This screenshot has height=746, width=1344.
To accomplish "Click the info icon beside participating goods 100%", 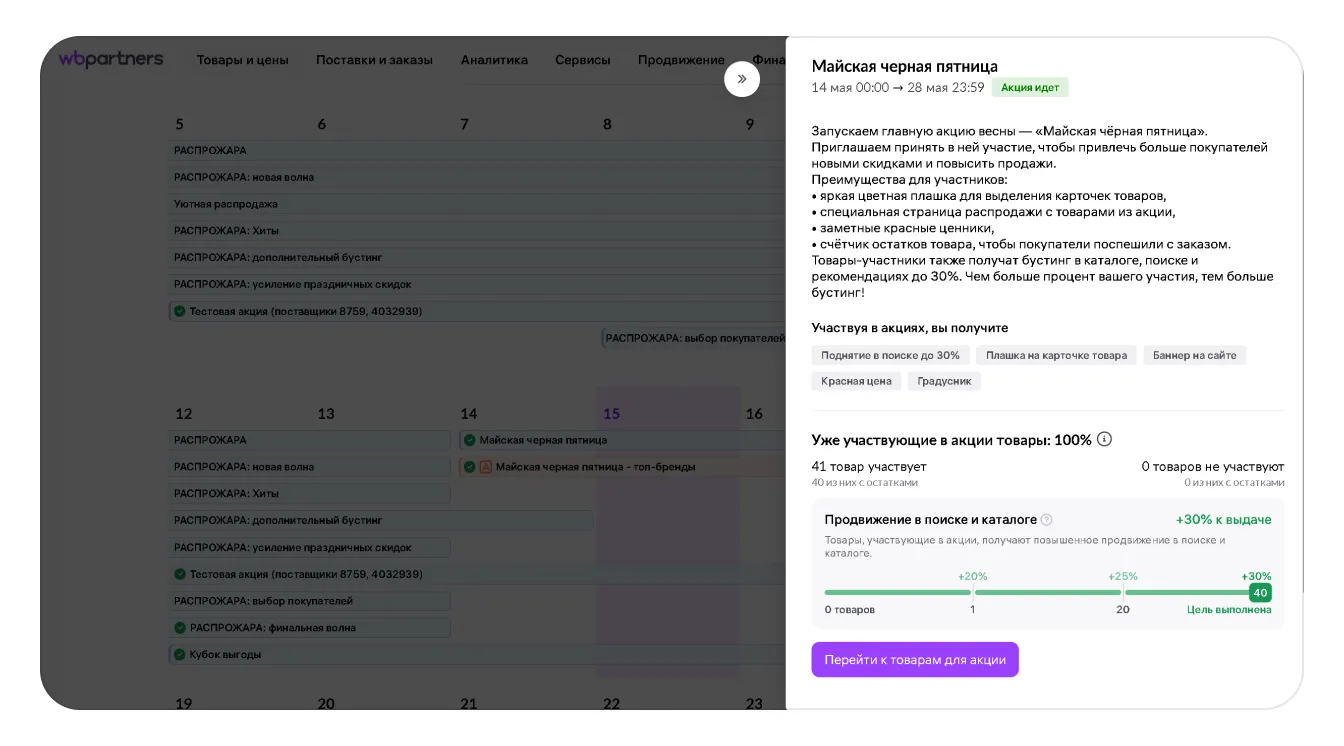I will pos(1104,439).
